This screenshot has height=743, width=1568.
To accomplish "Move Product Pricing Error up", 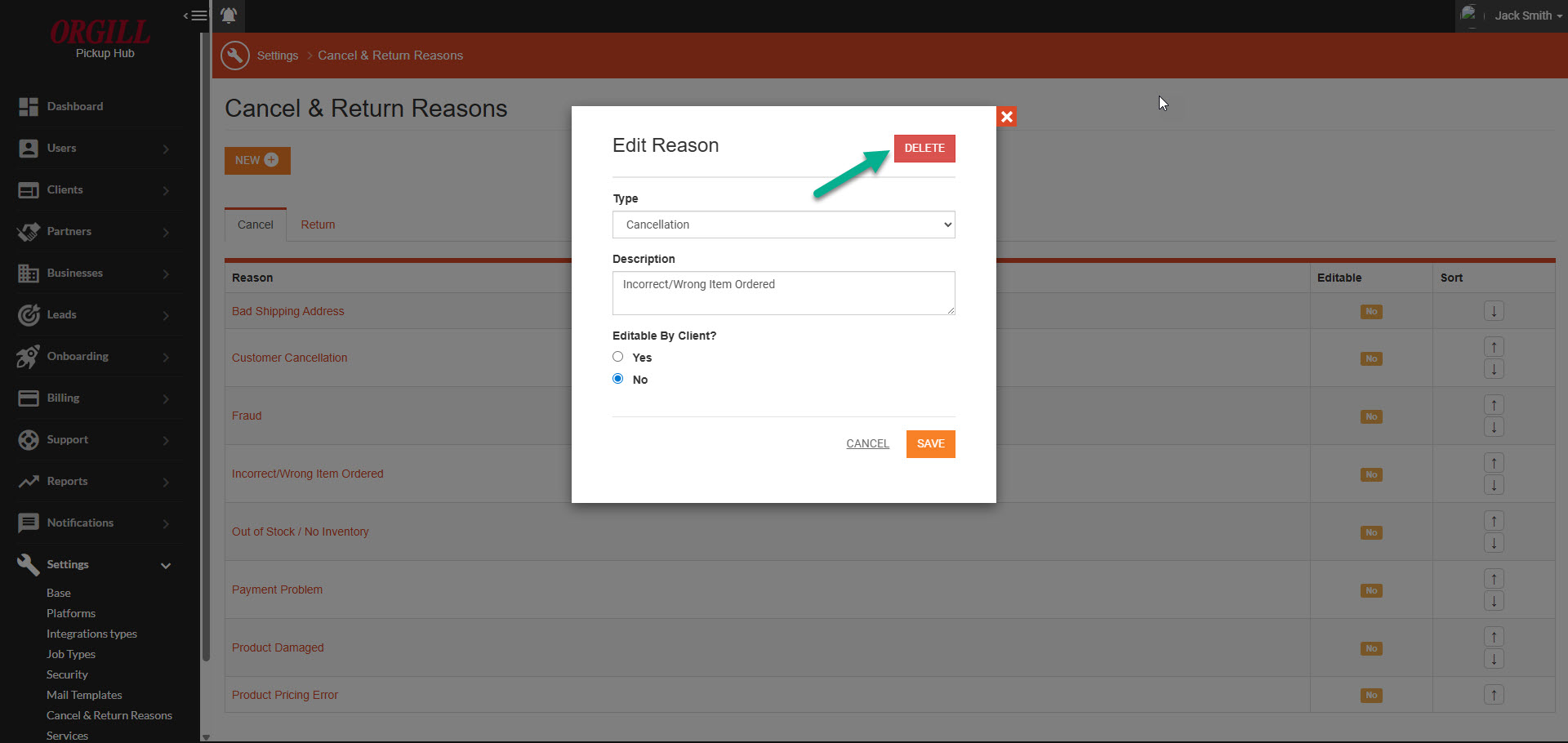I will pyautogui.click(x=1494, y=695).
